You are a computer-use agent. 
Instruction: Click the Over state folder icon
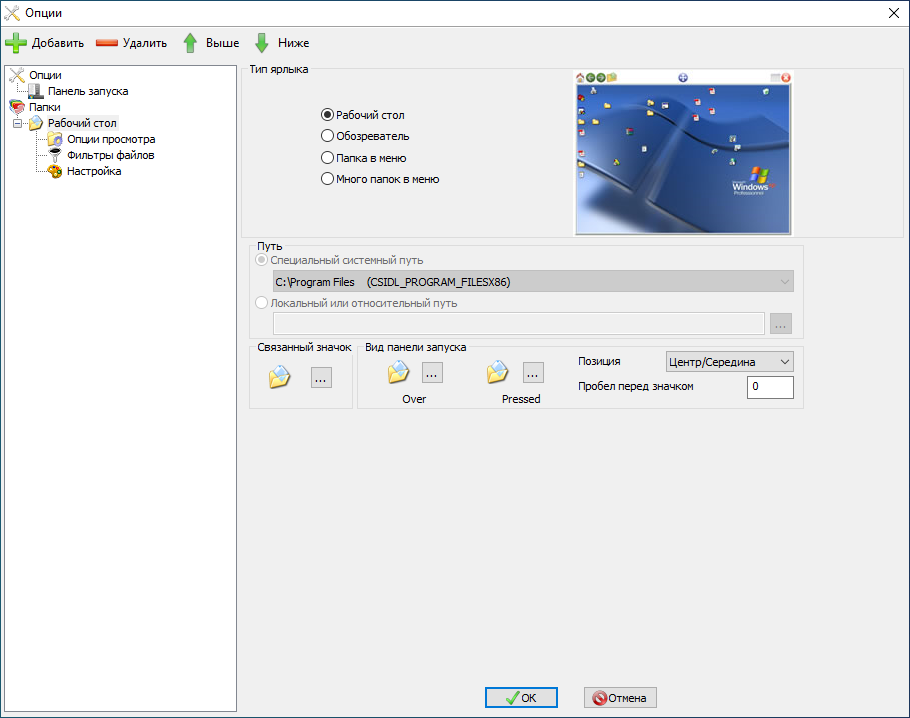398,373
